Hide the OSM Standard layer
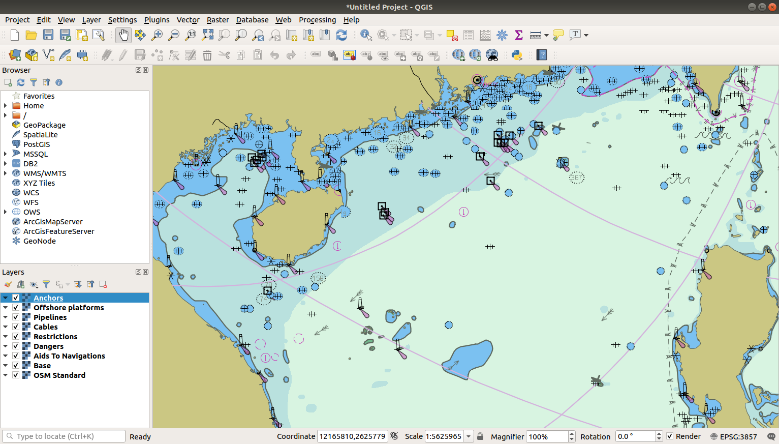The width and height of the screenshot is (779, 444). coord(16,375)
